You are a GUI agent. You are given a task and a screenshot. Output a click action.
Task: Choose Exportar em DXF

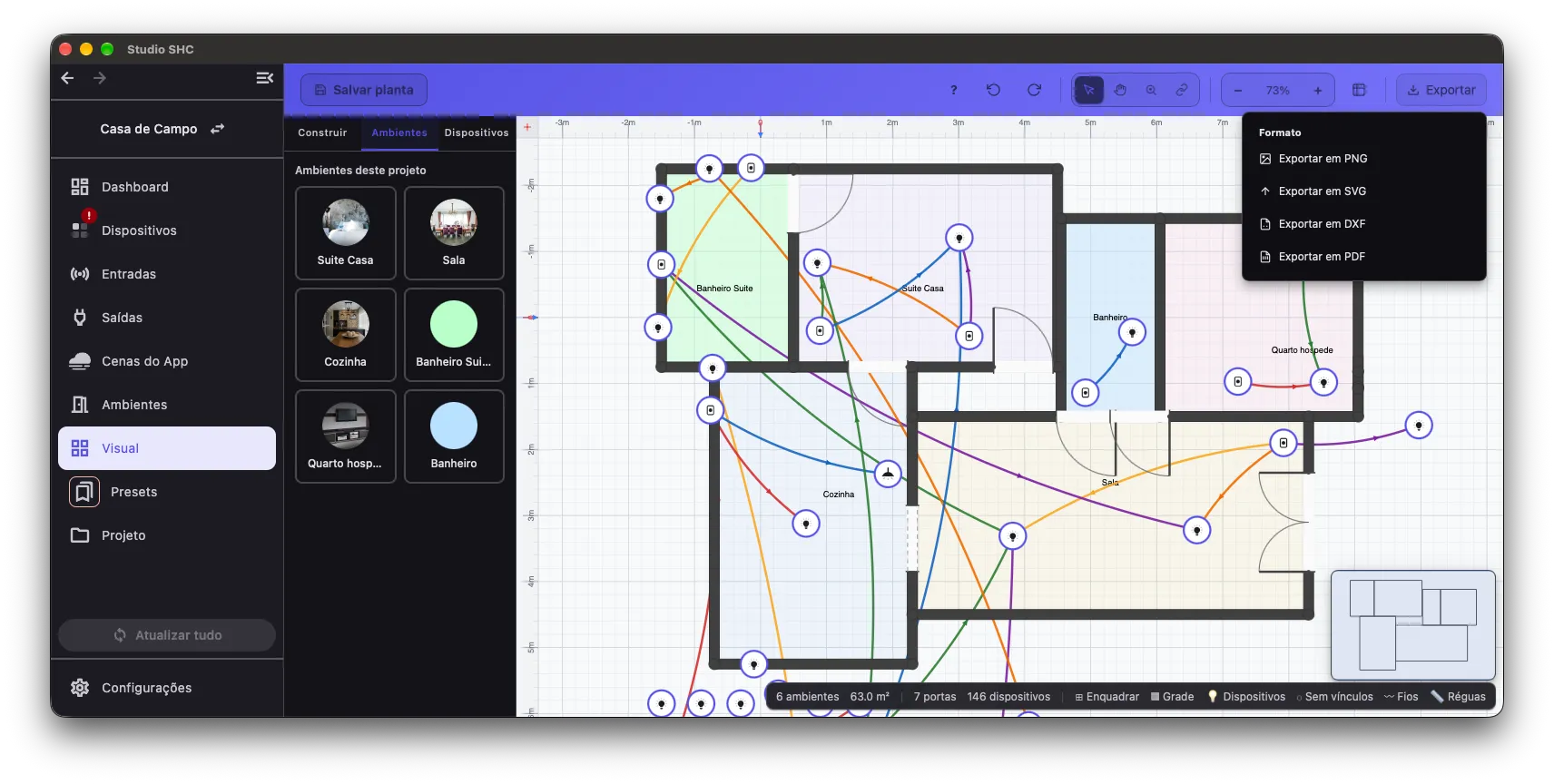1363,224
